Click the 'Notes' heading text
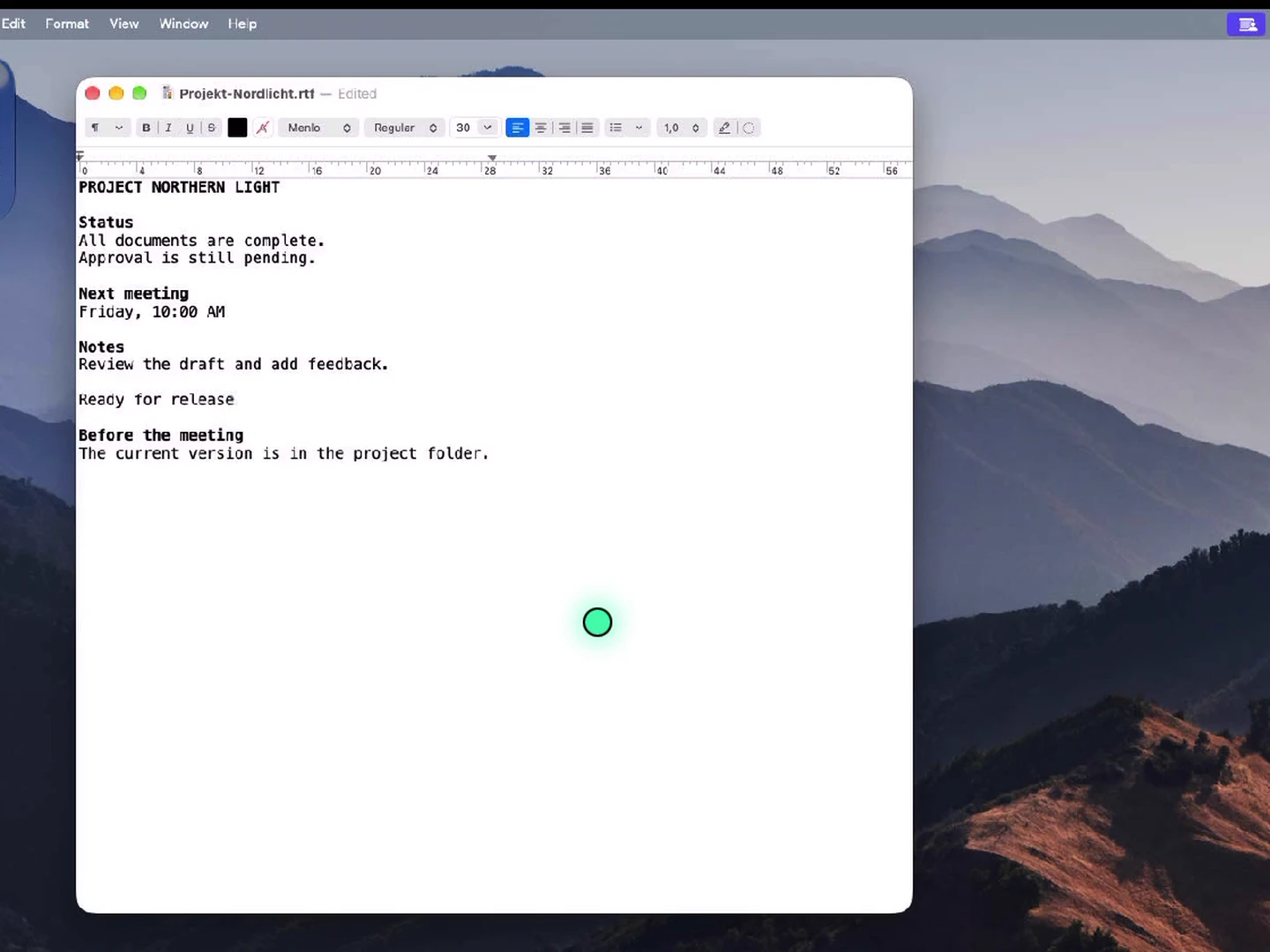 click(x=101, y=347)
